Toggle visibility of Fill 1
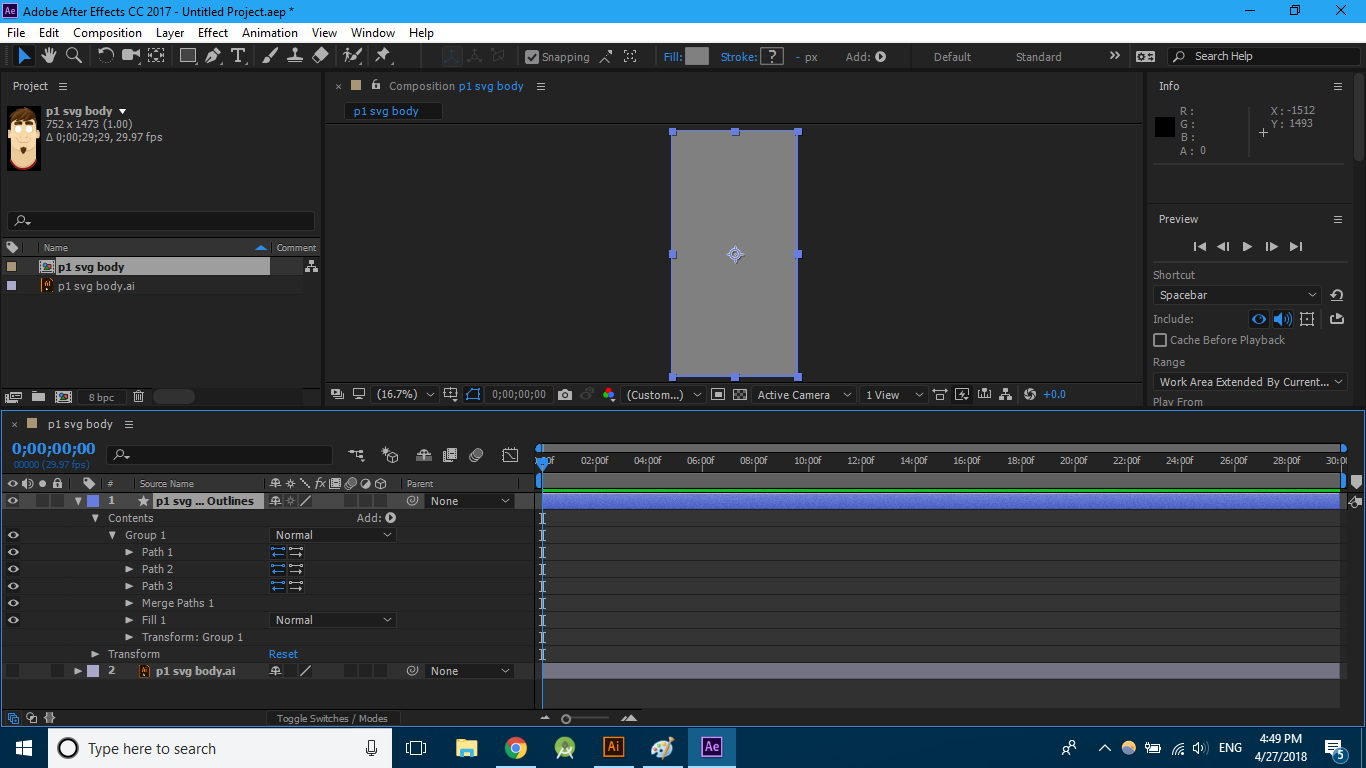This screenshot has width=1366, height=768. click(x=13, y=620)
